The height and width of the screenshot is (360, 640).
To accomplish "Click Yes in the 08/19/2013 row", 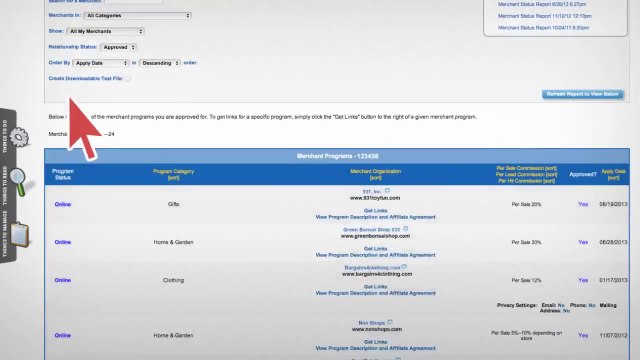I will 583,204.
